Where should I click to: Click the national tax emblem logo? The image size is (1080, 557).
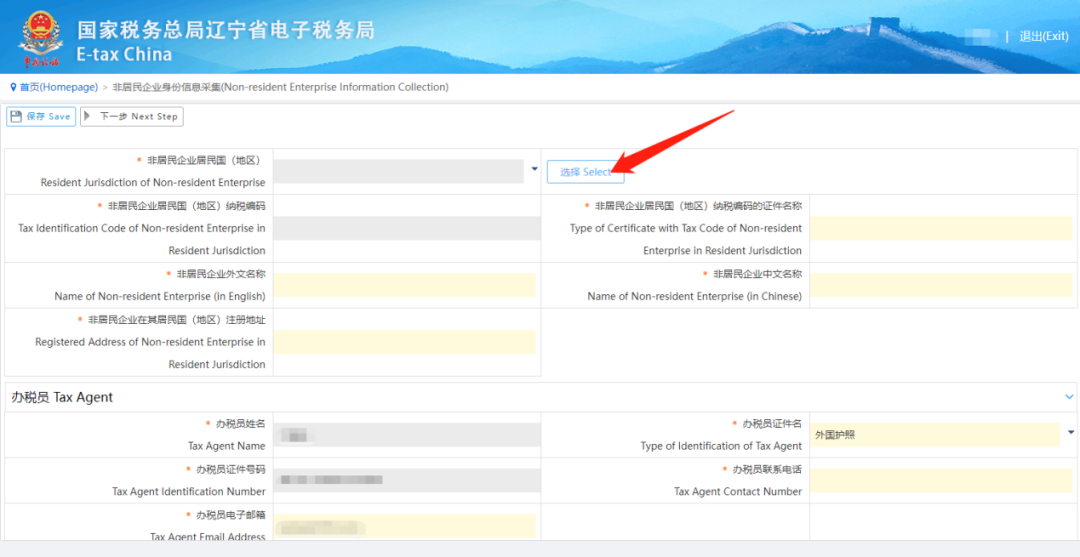point(40,35)
